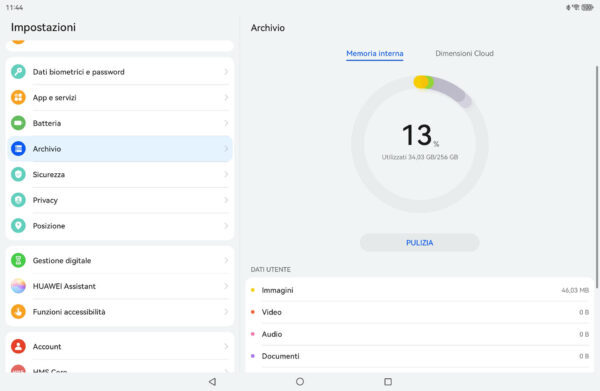
Task: Tap the yellow bullet beside Immagini
Action: pos(253,290)
